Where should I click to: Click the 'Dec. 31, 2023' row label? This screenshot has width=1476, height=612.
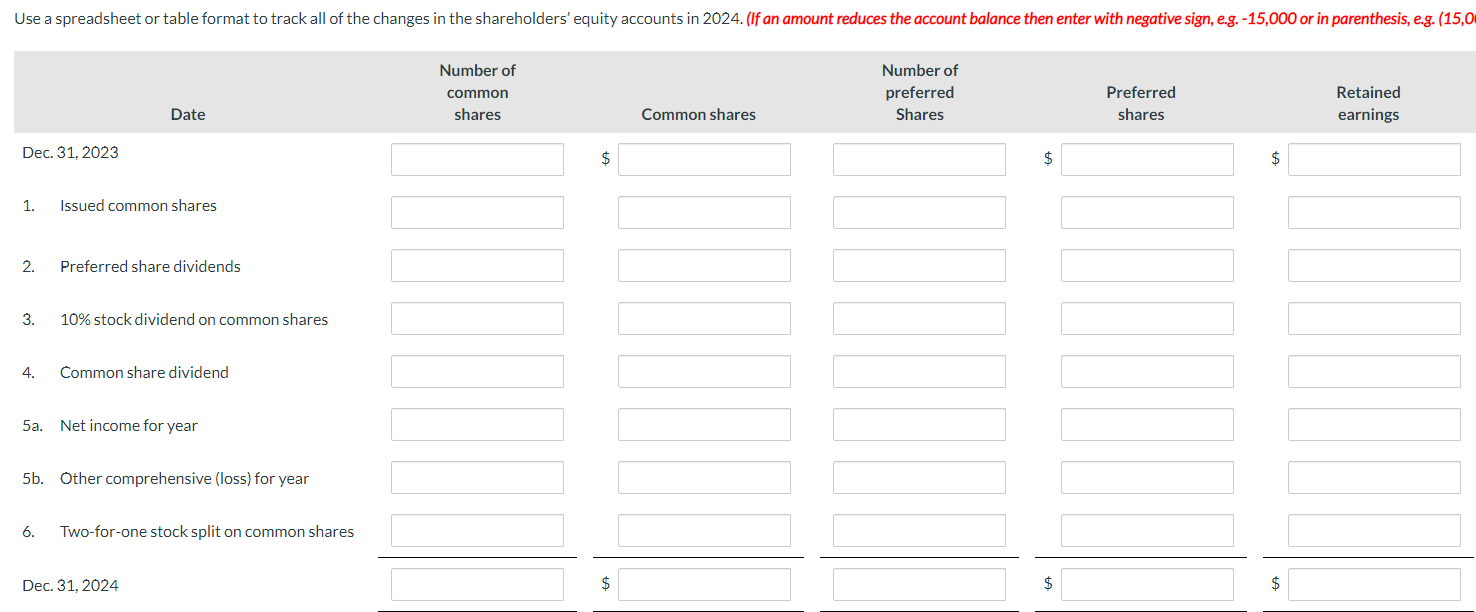(x=70, y=152)
